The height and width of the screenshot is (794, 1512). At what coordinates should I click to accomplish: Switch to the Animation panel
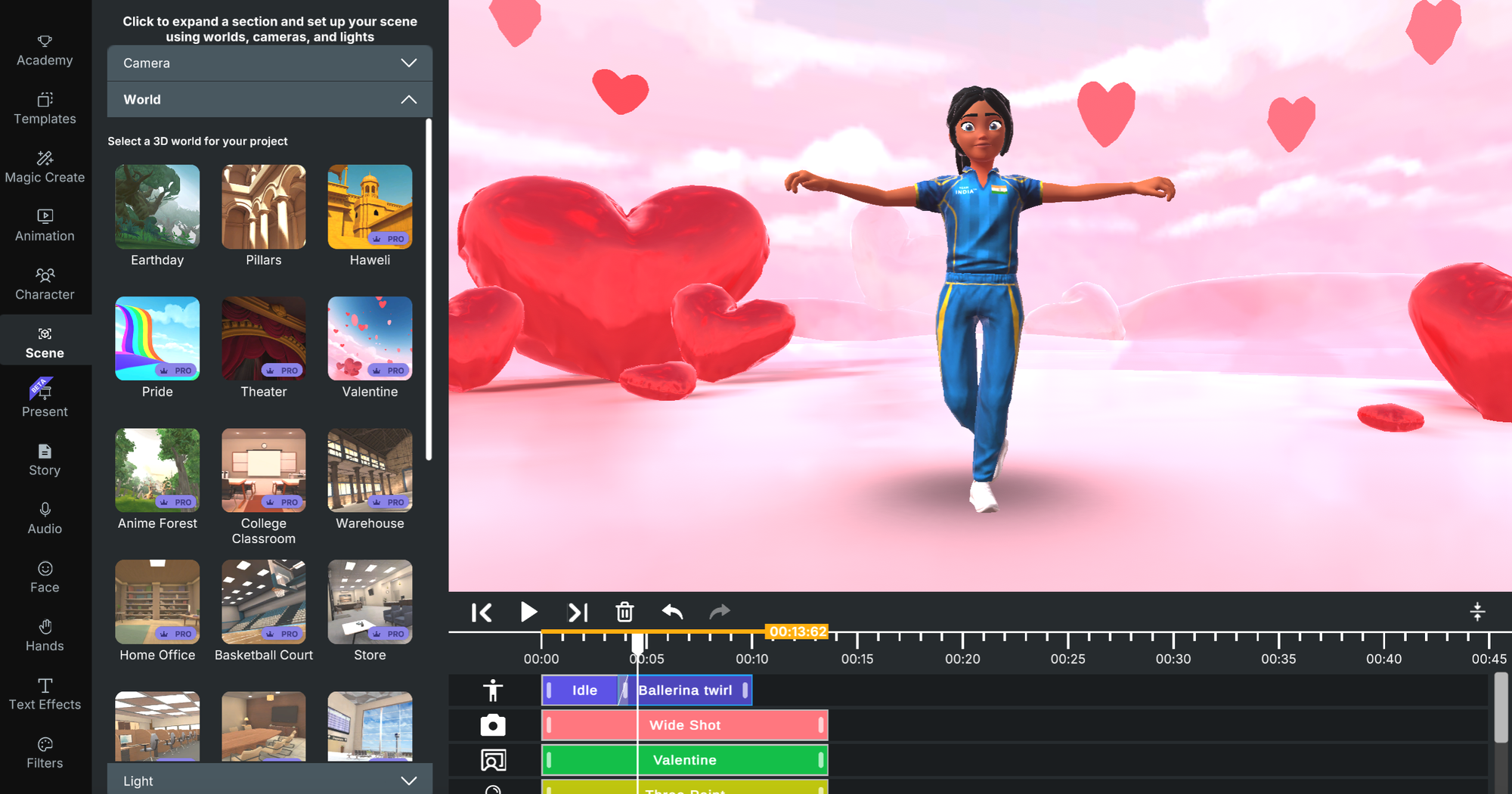tap(45, 225)
